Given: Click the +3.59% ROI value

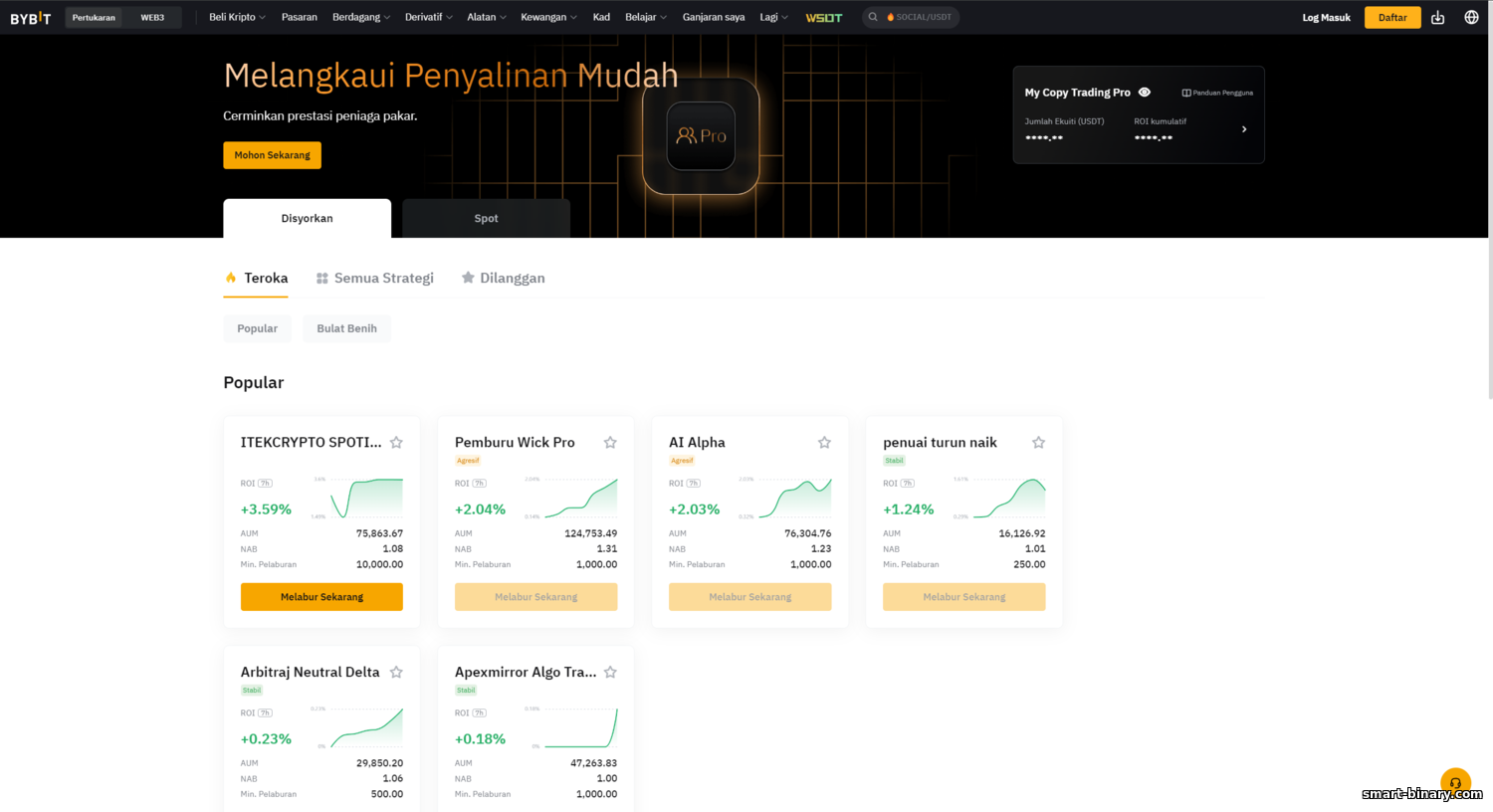Looking at the screenshot, I should (266, 508).
